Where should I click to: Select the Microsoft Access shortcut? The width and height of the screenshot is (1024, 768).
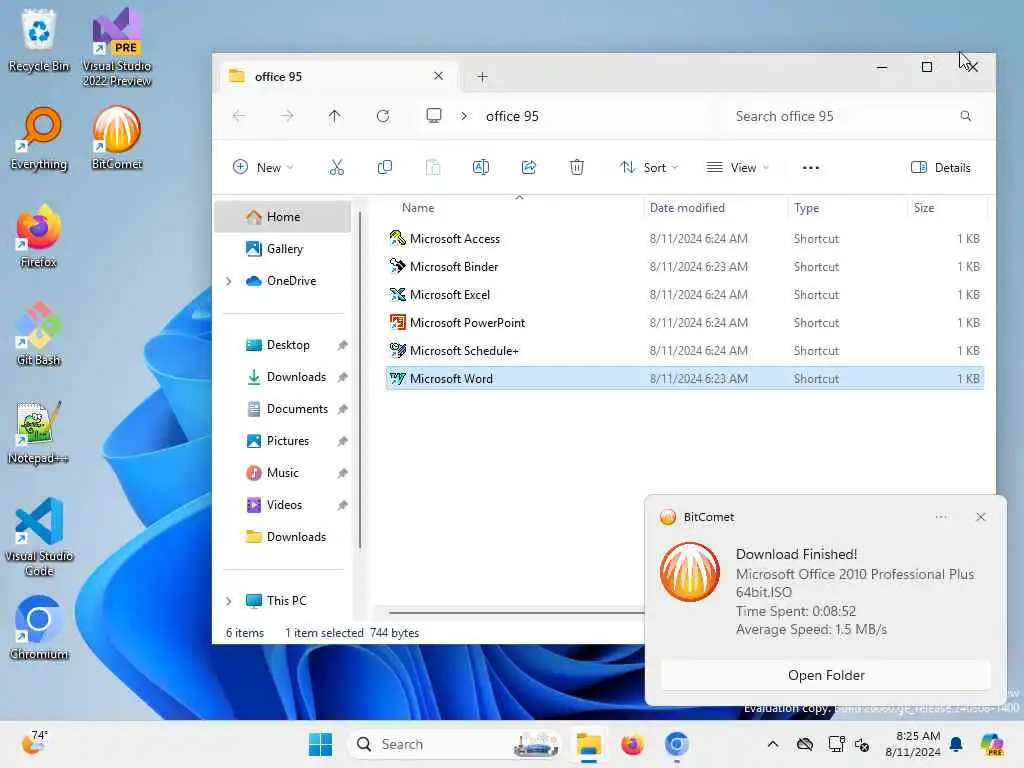(x=684, y=239)
